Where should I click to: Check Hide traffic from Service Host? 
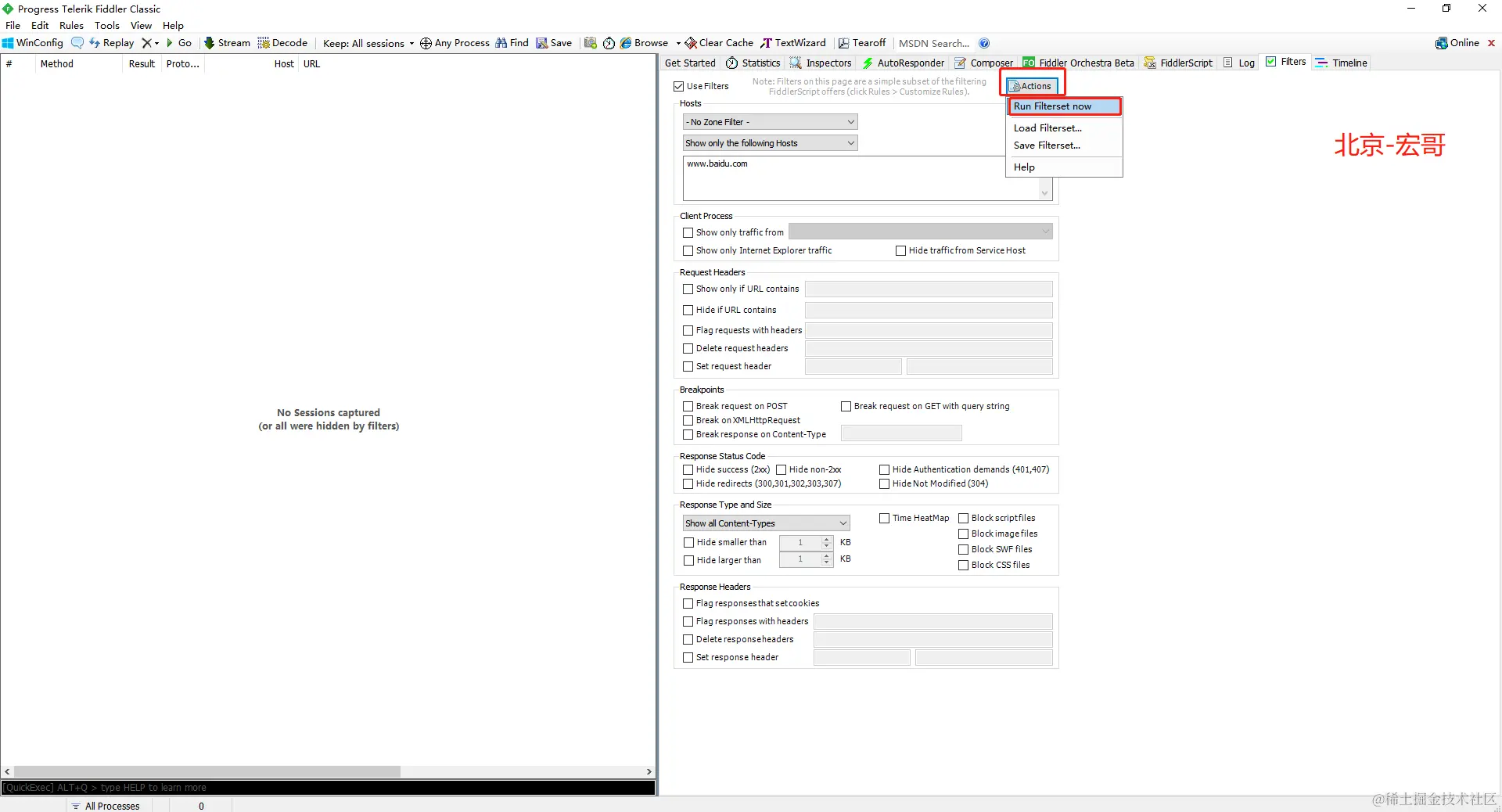click(x=901, y=250)
